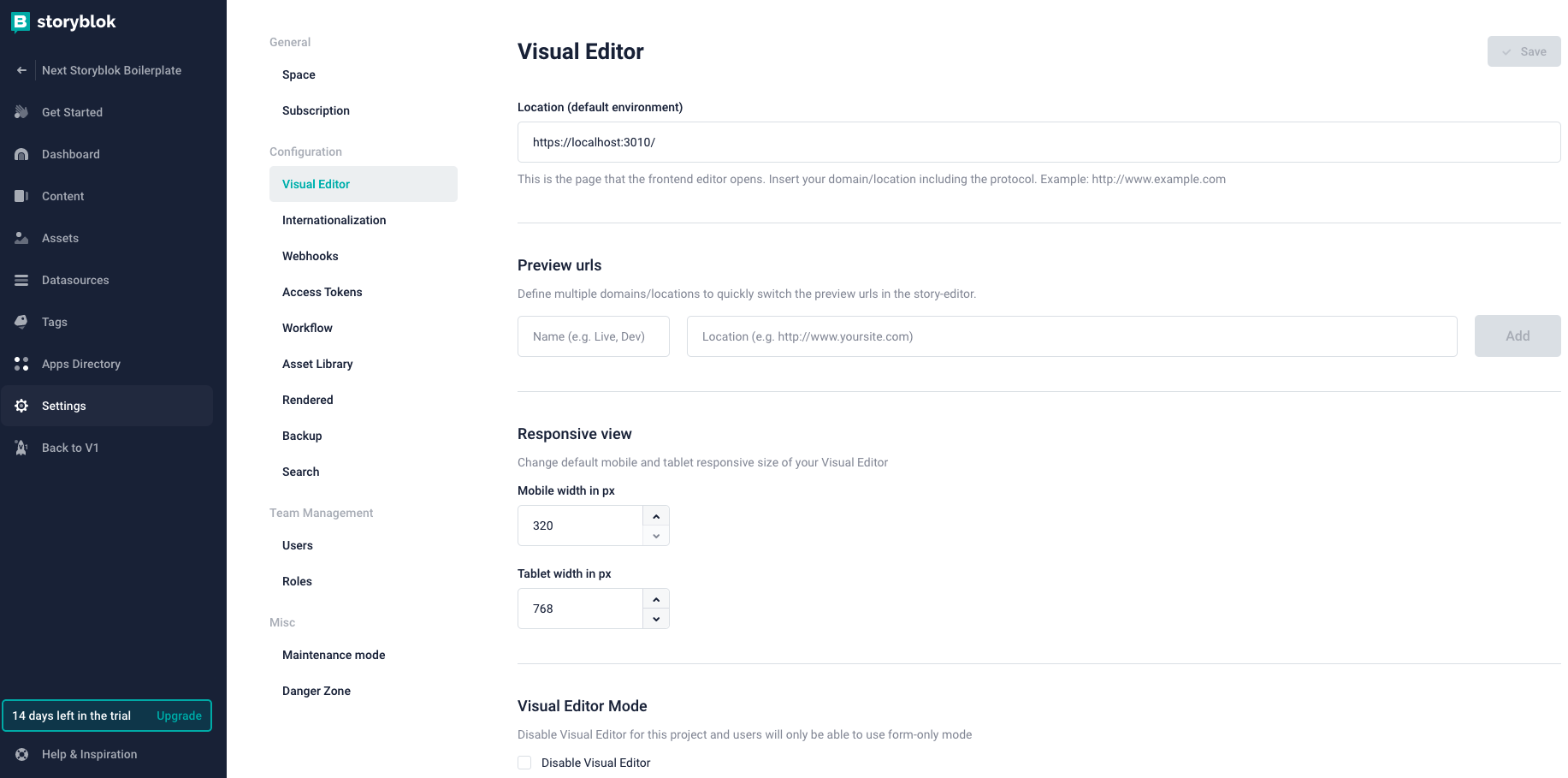This screenshot has height=778, width=1568.
Task: Click the Location default environment field
Action: [1038, 142]
